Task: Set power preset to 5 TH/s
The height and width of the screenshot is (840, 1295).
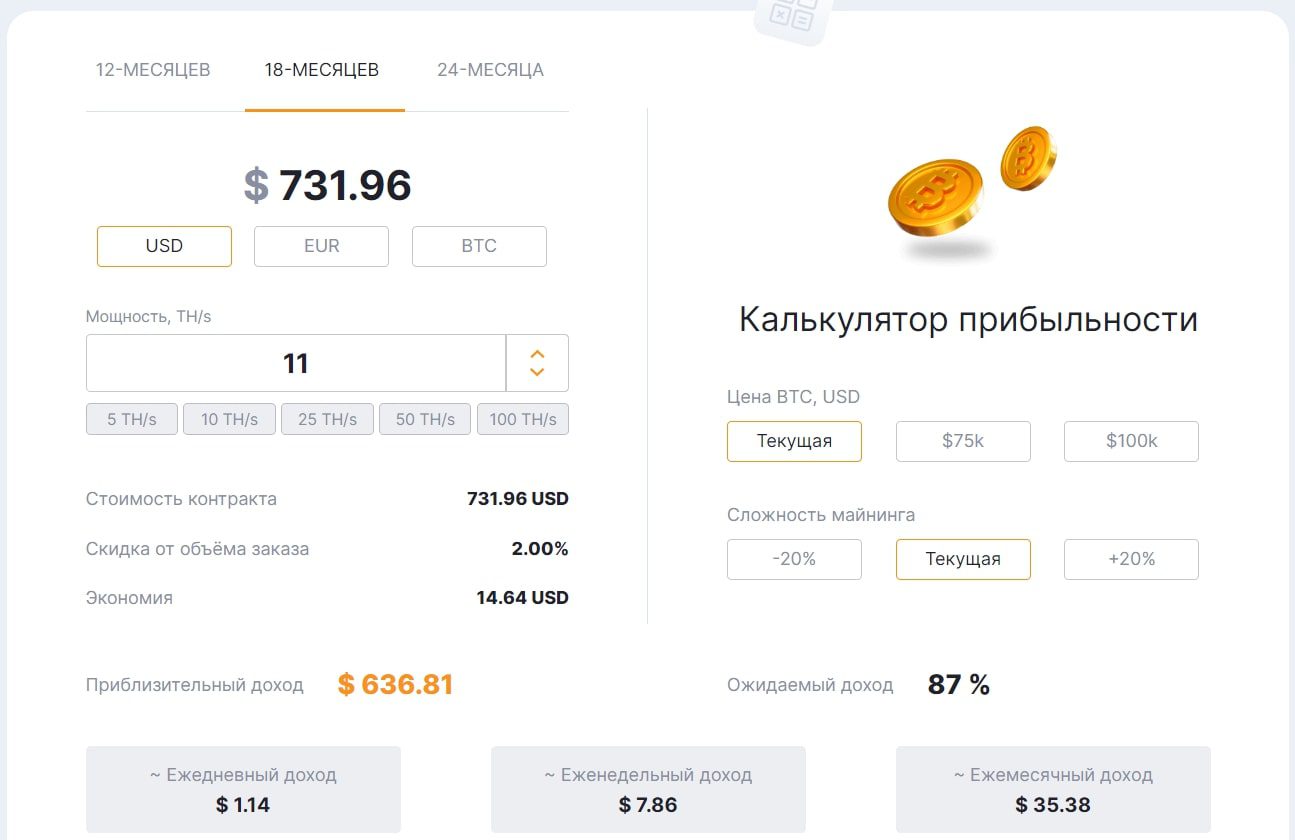Action: coord(132,420)
